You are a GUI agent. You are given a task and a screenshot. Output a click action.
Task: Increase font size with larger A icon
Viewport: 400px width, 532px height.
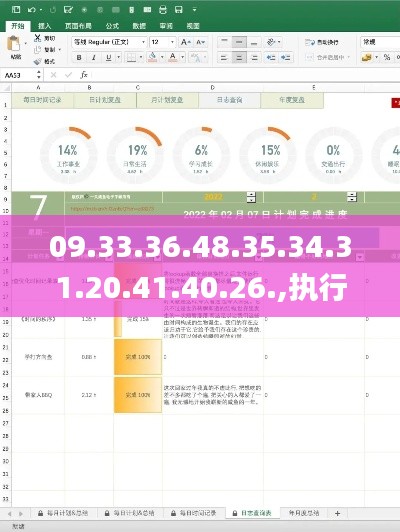pyautogui.click(x=186, y=42)
